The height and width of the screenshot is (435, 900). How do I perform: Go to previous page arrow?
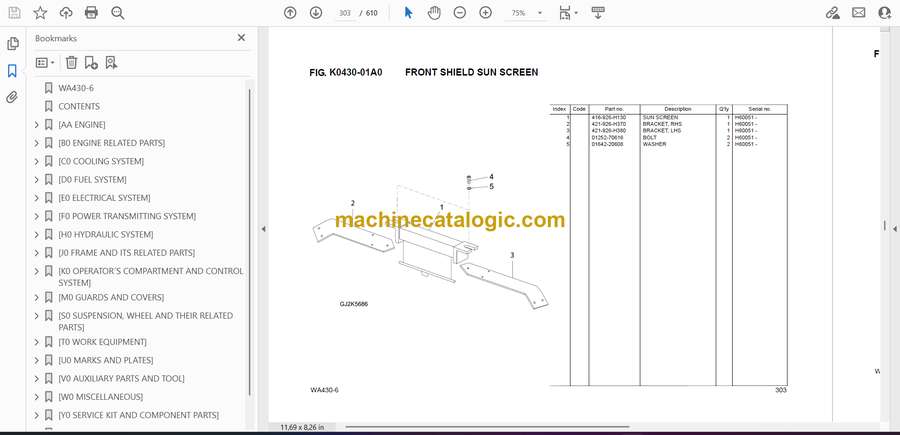290,13
